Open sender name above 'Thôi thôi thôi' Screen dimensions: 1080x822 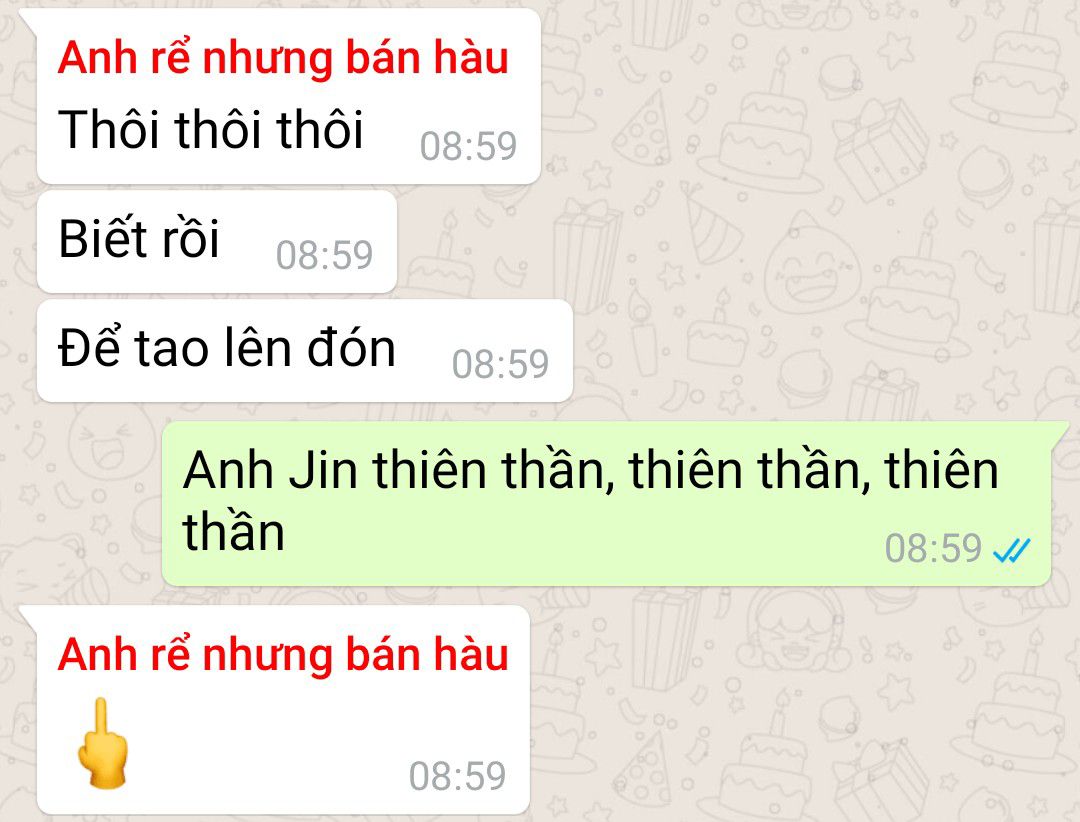point(283,58)
